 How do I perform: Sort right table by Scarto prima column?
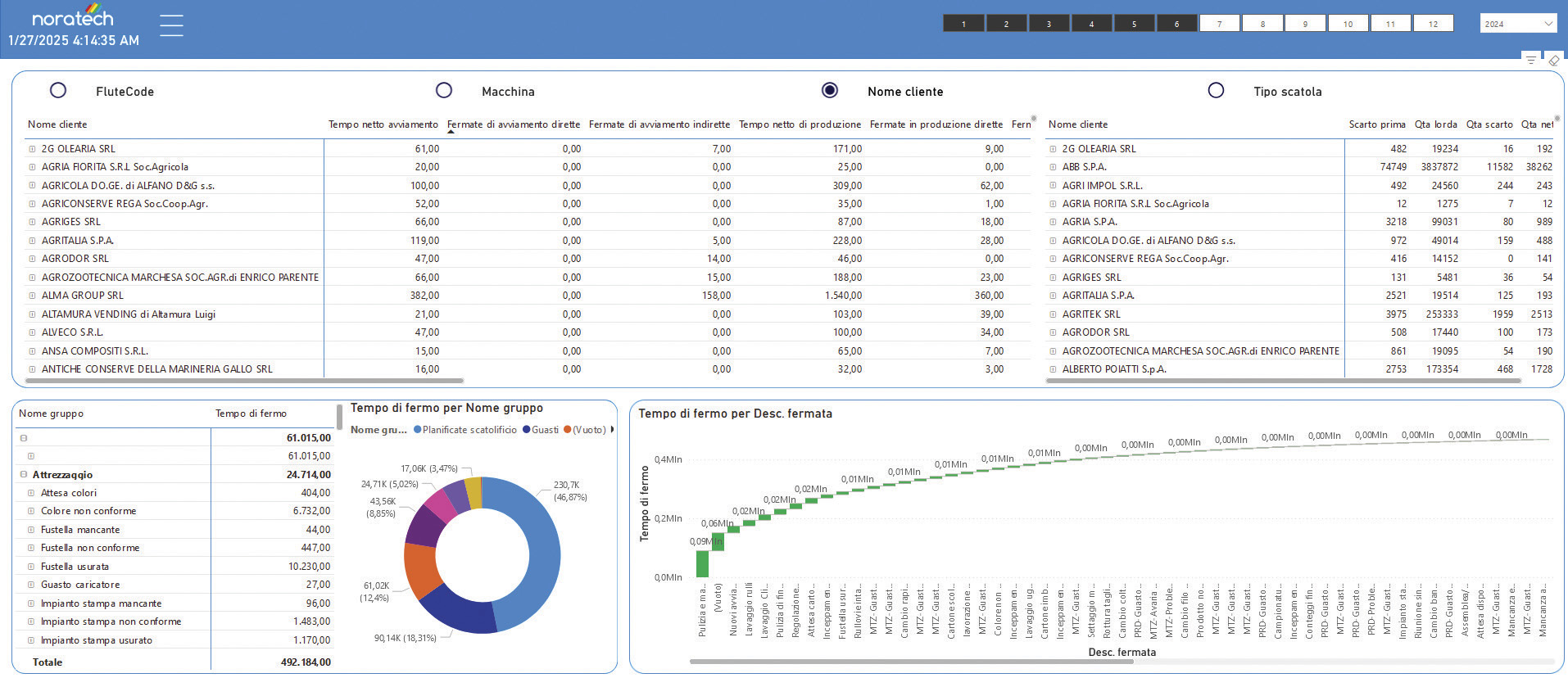point(1377,124)
